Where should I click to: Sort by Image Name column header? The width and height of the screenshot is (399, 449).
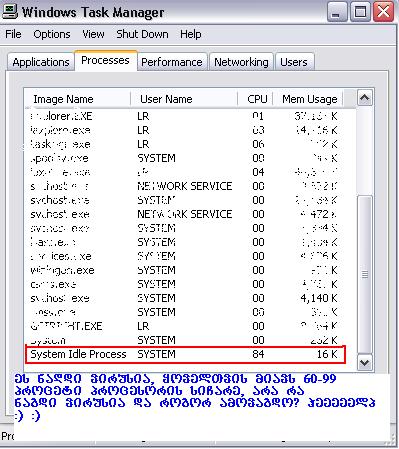pos(77,99)
